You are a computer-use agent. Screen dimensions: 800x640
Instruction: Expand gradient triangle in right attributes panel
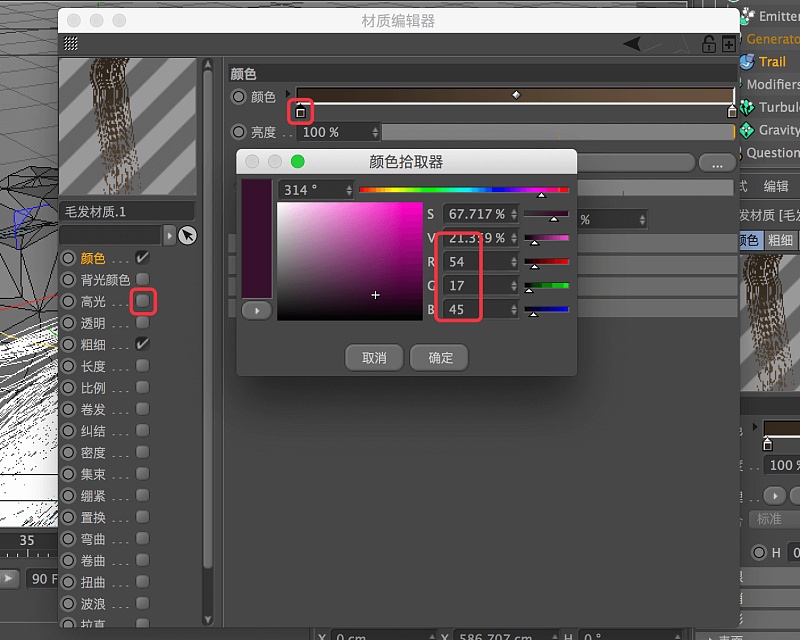756,426
